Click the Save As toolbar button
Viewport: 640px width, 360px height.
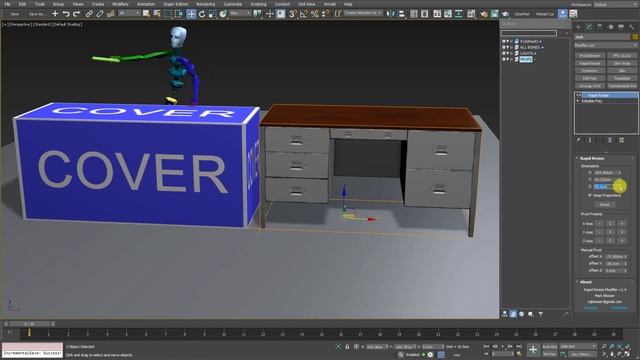37,14
